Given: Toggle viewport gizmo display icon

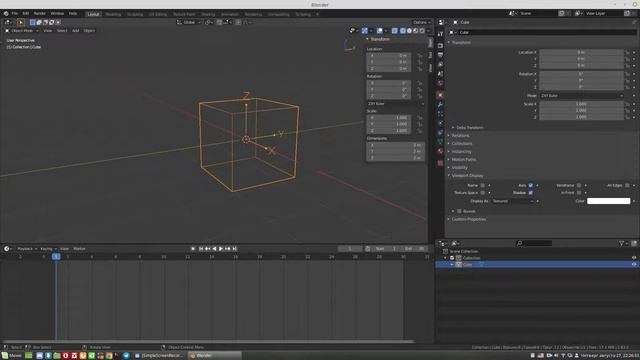Looking at the screenshot, I should (x=364, y=31).
